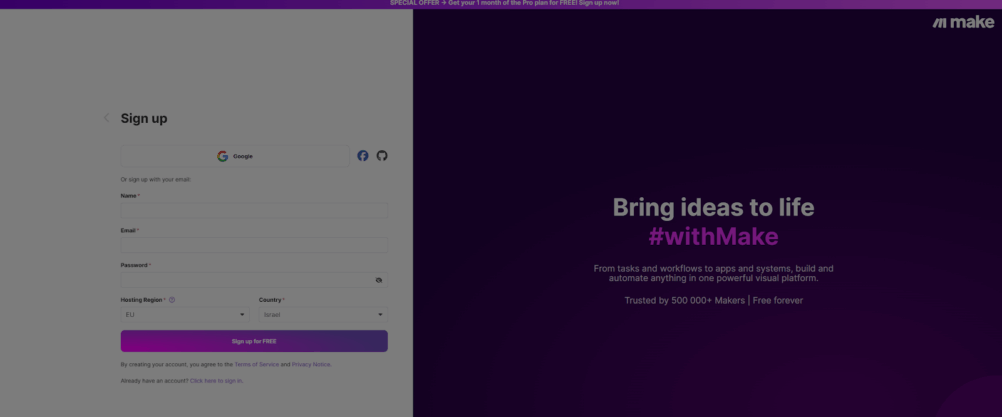Open the Hosting Region dropdown showing EU
The width and height of the screenshot is (1002, 417).
coord(185,315)
